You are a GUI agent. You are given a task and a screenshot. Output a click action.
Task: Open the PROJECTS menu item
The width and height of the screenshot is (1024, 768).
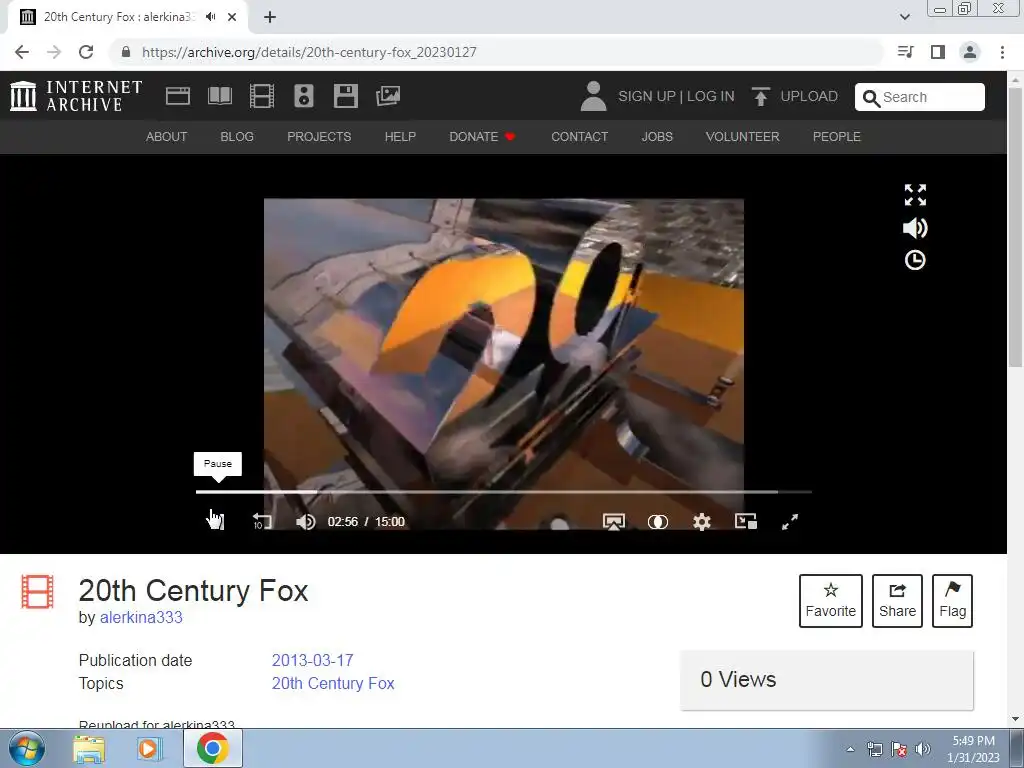(319, 136)
